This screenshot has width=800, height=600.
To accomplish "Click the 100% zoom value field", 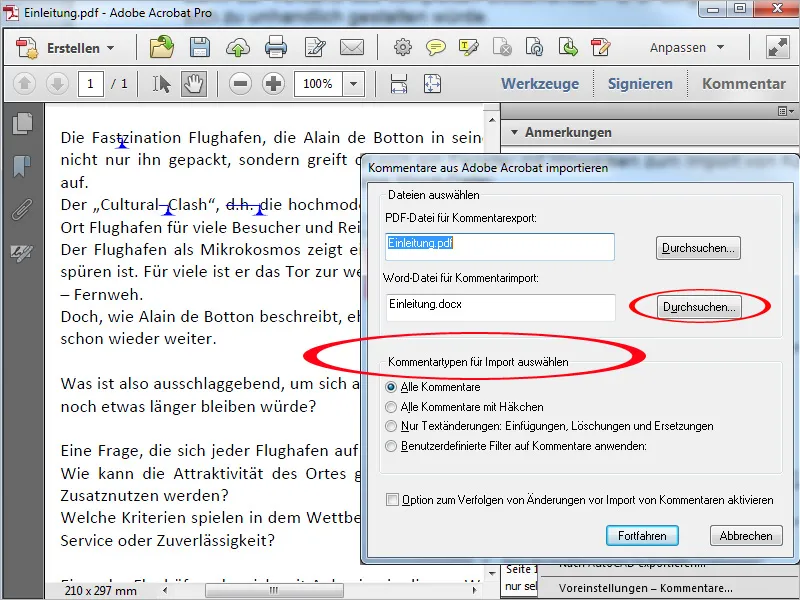I will click(x=318, y=84).
